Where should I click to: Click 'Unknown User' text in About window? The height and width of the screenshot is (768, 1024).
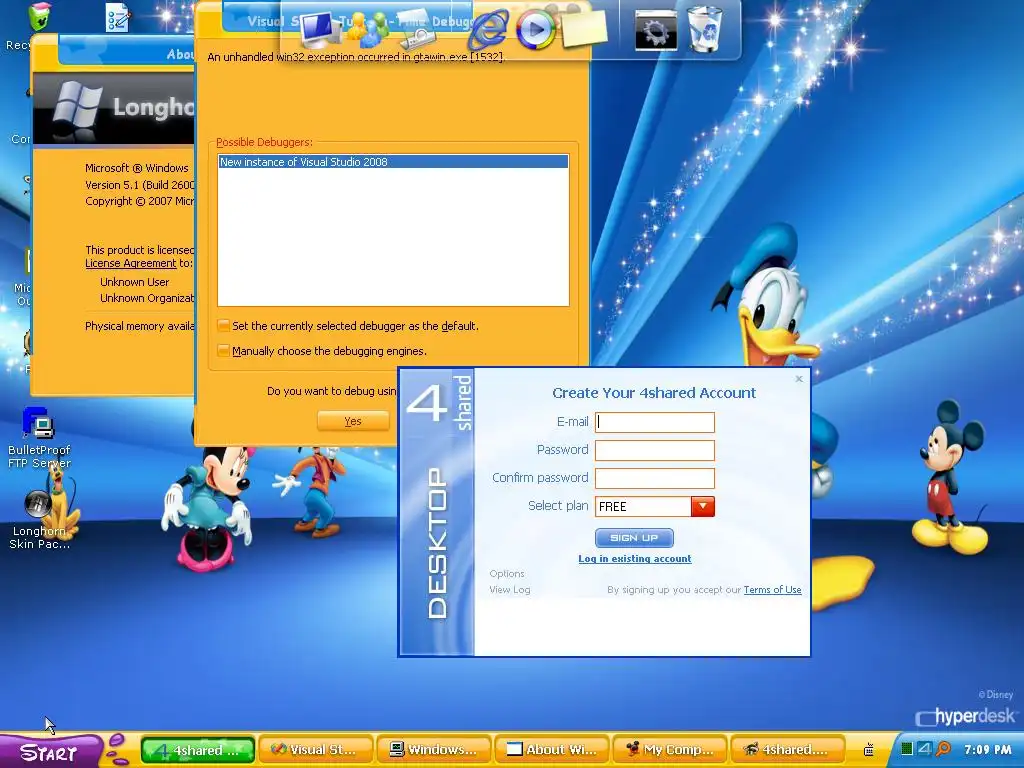[x=135, y=282]
